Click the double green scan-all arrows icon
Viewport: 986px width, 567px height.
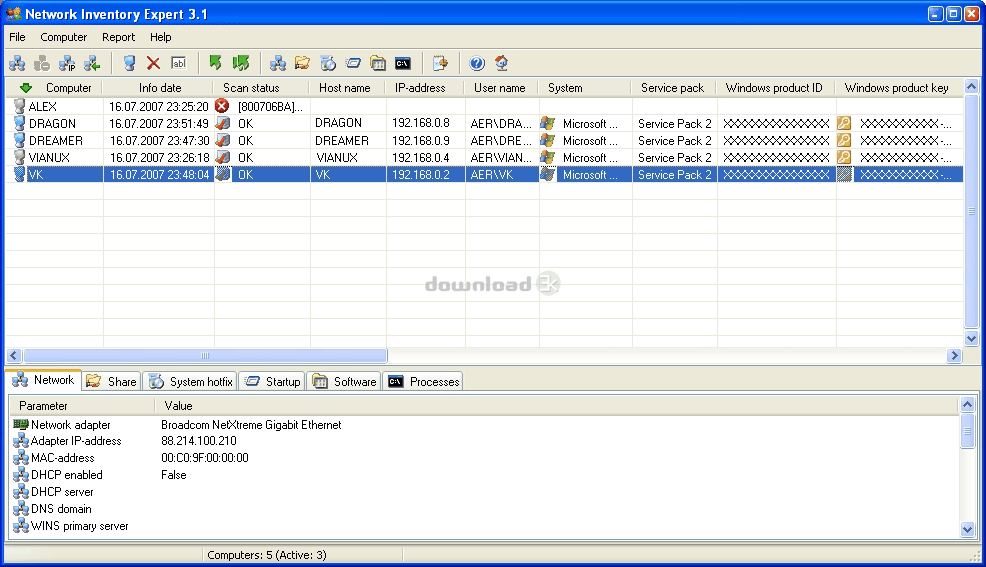coord(241,63)
